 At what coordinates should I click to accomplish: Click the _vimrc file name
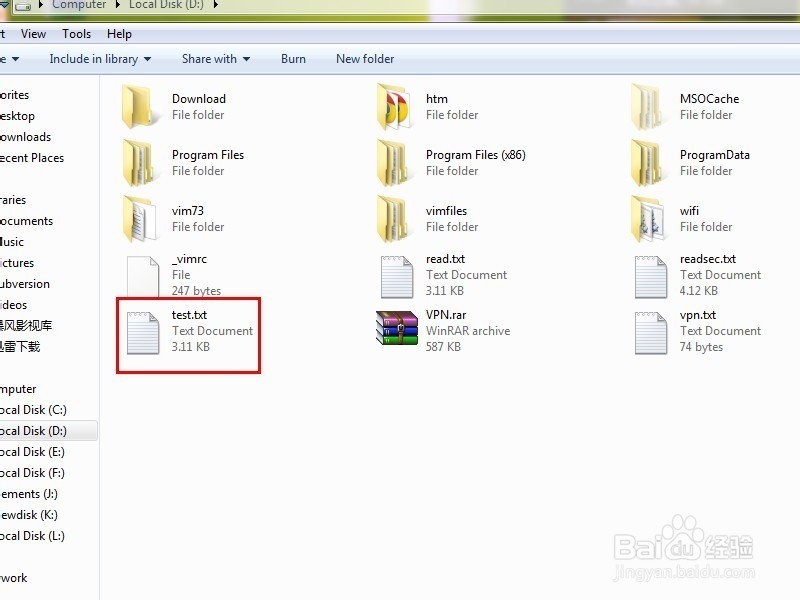[x=189, y=259]
